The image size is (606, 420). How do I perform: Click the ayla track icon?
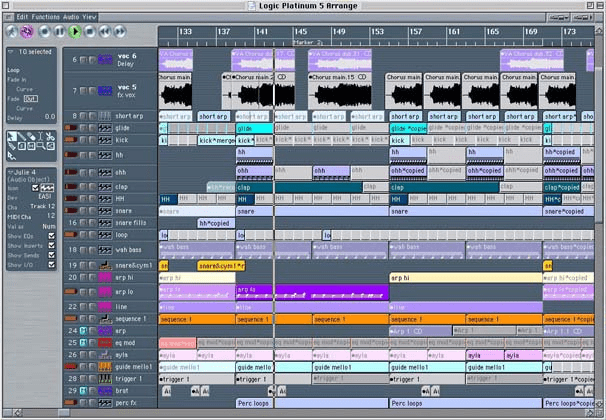[105, 355]
